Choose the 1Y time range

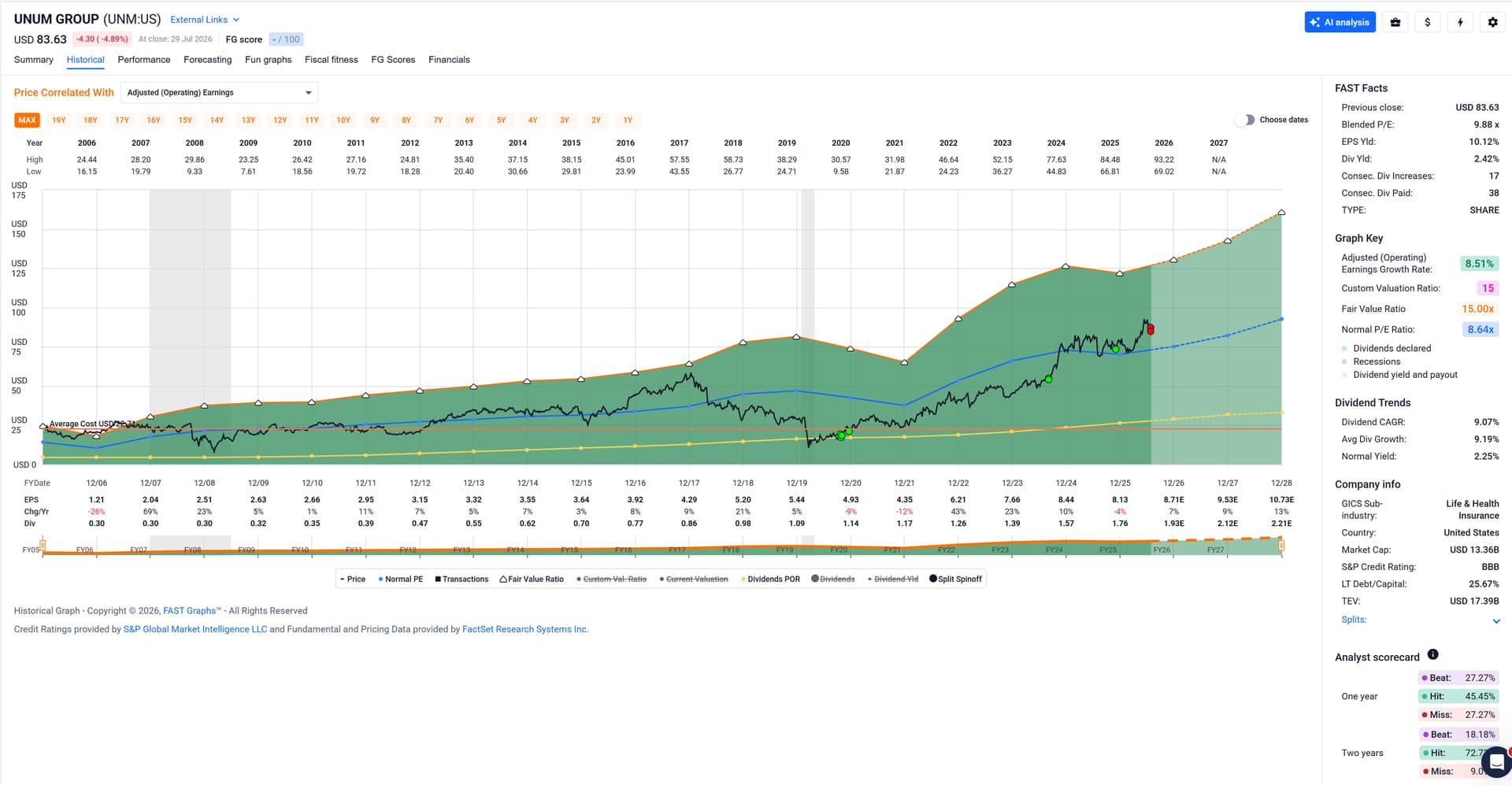(628, 120)
